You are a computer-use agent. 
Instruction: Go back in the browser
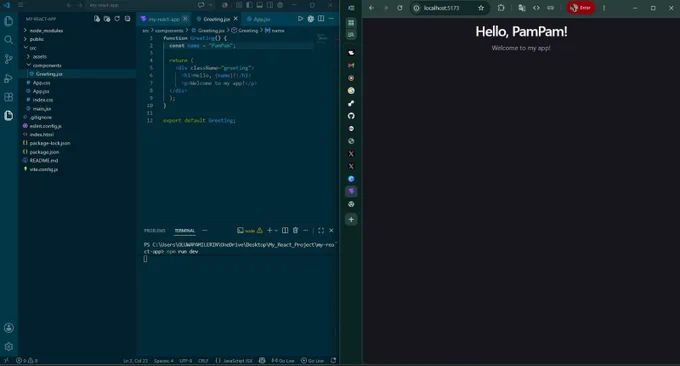372,8
